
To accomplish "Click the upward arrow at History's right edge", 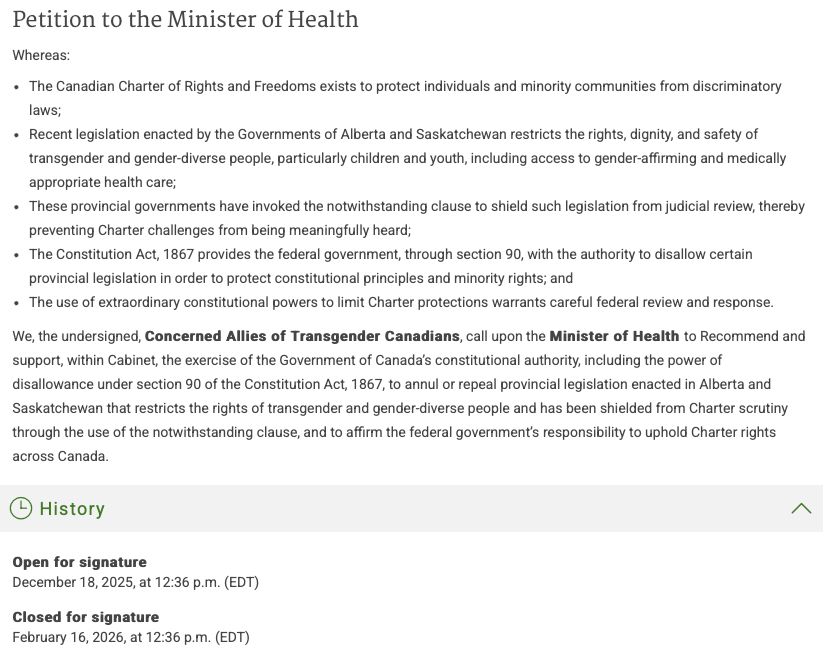I will pyautogui.click(x=802, y=508).
